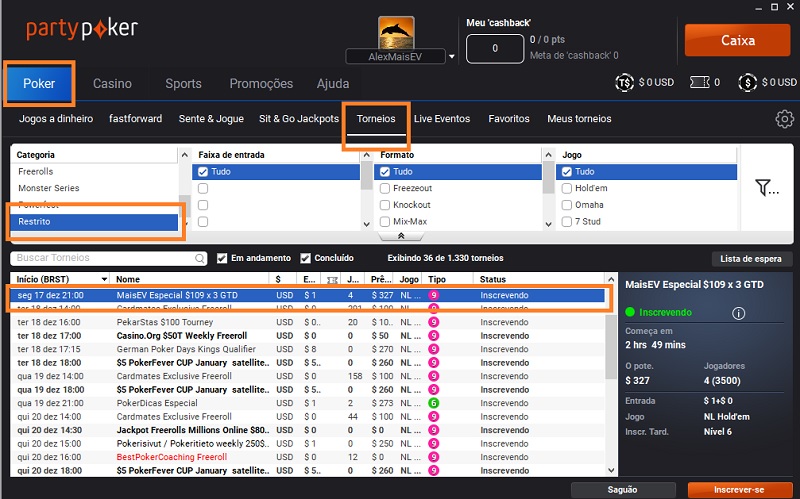Collapse the filter panel with the double chevron

point(401,236)
